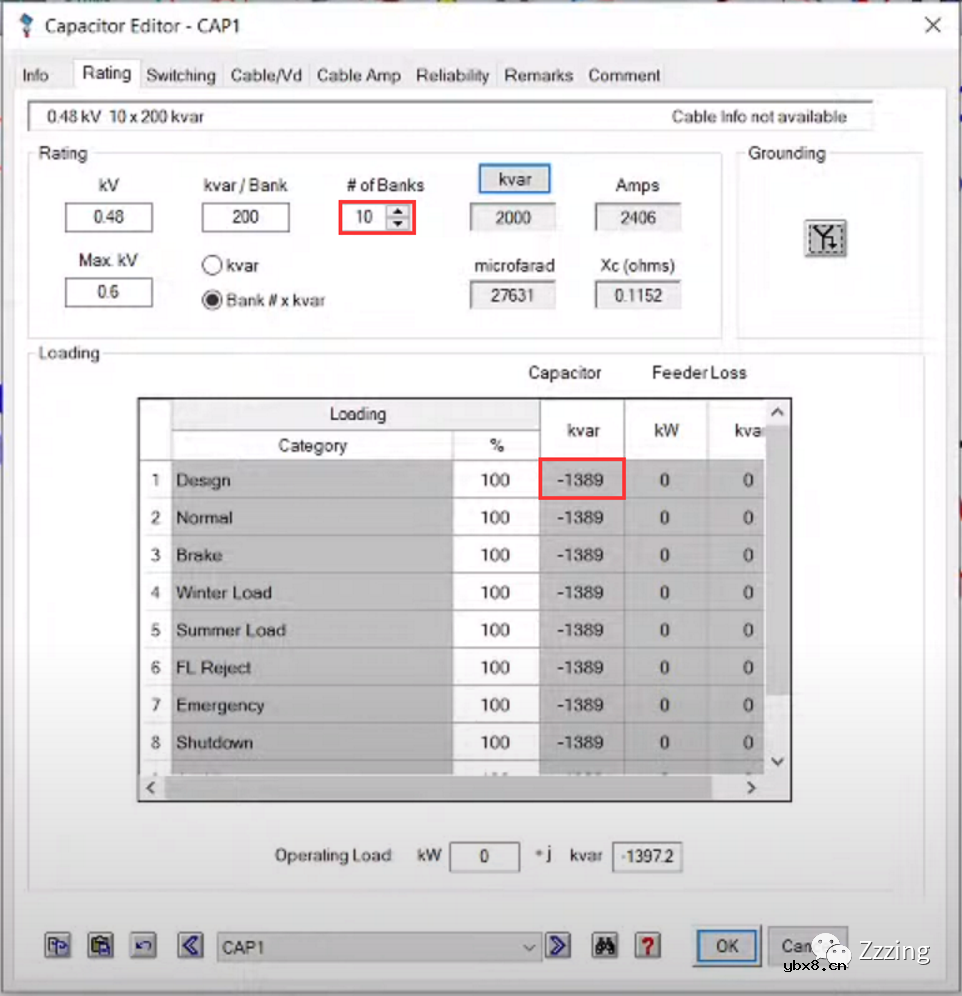Click the Max. kV input field
The height and width of the screenshot is (996, 962).
click(x=108, y=292)
